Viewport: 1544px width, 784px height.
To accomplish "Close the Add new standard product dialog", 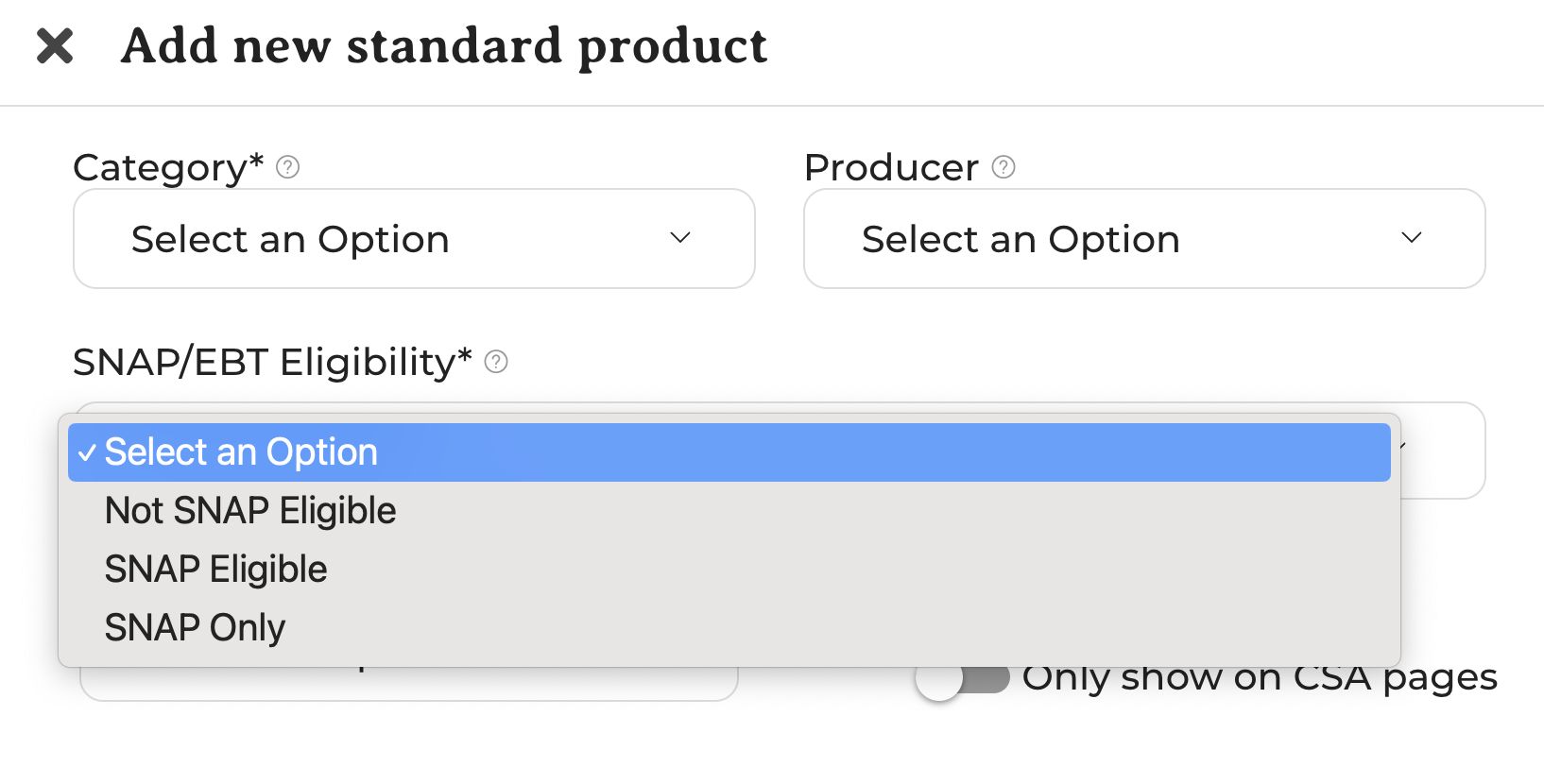I will pyautogui.click(x=55, y=45).
